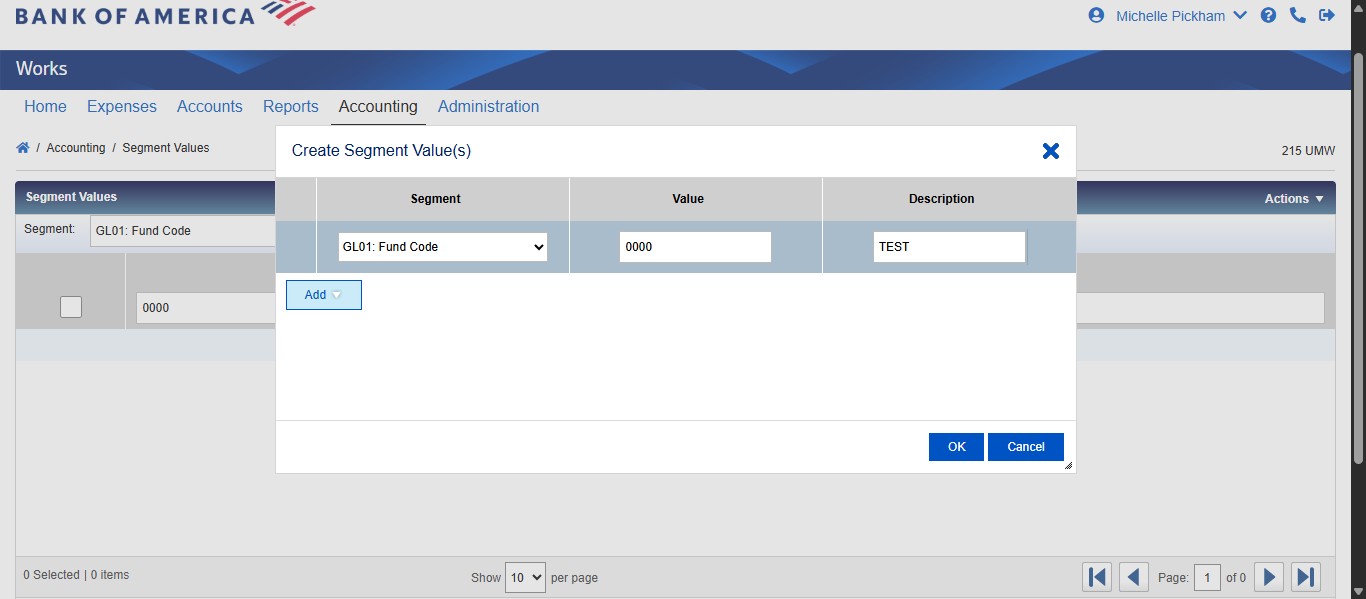
Task: Click the home breadcrumb icon
Action: click(x=22, y=146)
